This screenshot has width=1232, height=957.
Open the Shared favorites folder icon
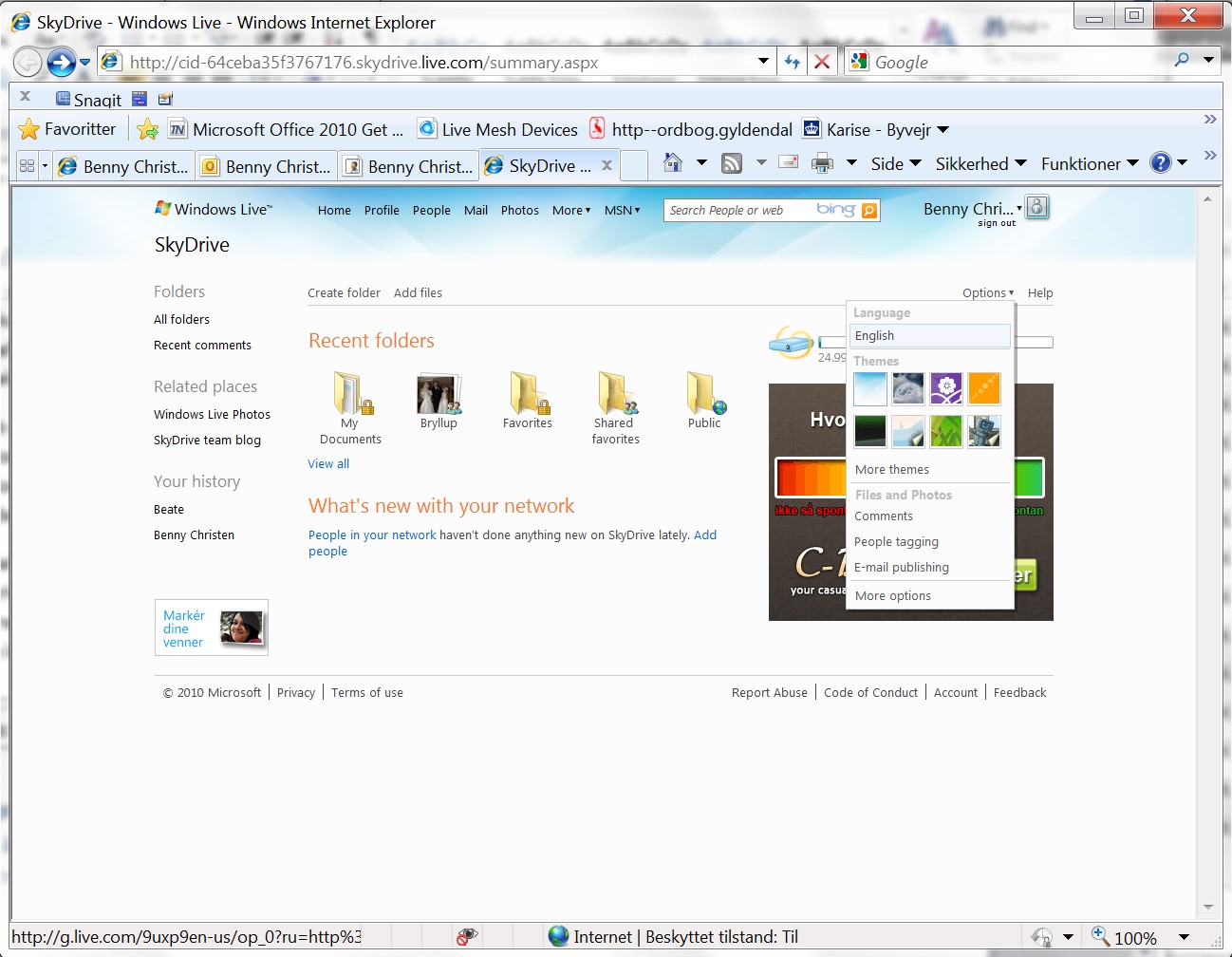coord(616,393)
